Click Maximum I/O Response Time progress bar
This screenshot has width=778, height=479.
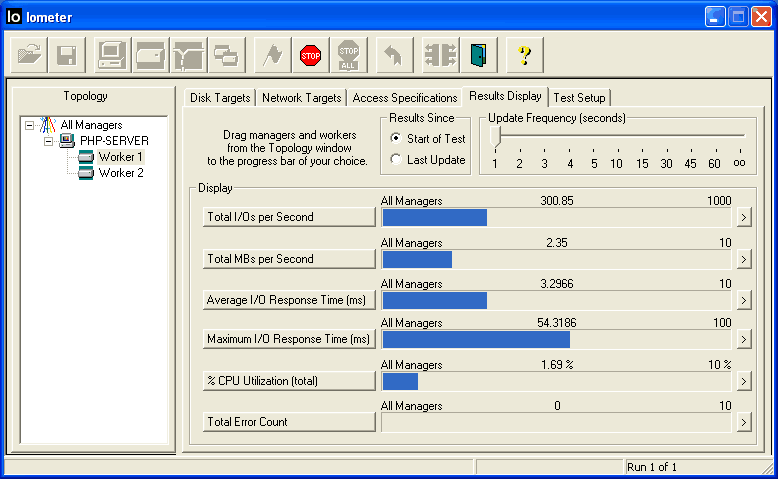pos(556,340)
